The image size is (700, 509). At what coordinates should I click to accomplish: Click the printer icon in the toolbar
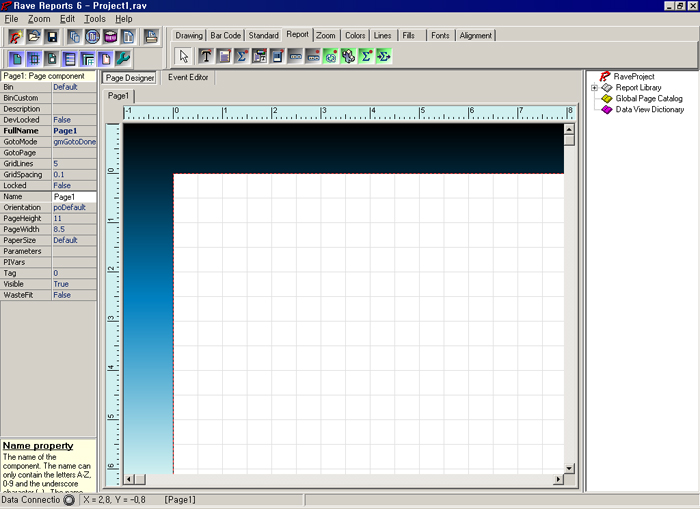[x=151, y=36]
